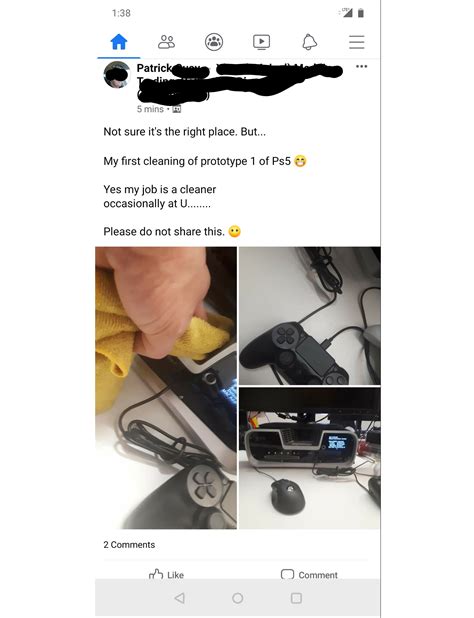Like the post
Image resolution: width=474 pixels, height=618 pixels.
point(166,575)
